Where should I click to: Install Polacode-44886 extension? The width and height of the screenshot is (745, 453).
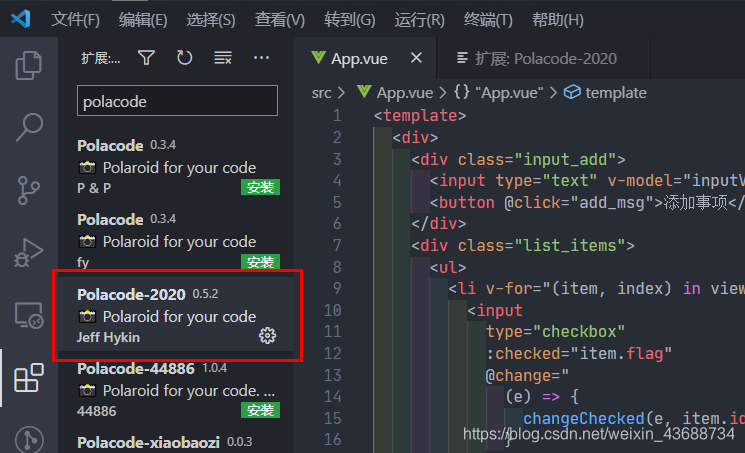pyautogui.click(x=260, y=410)
